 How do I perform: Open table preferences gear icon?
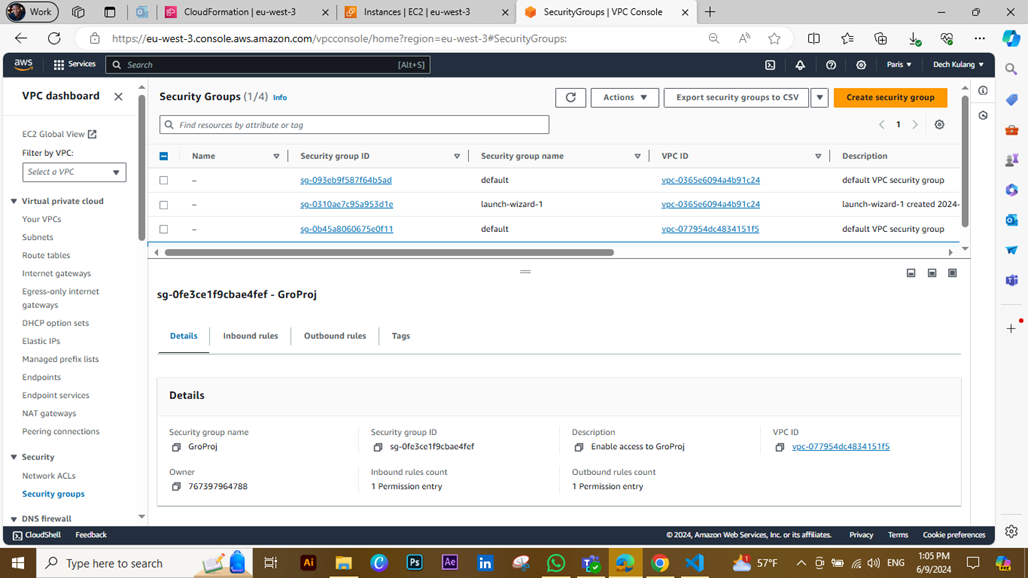[x=939, y=125]
